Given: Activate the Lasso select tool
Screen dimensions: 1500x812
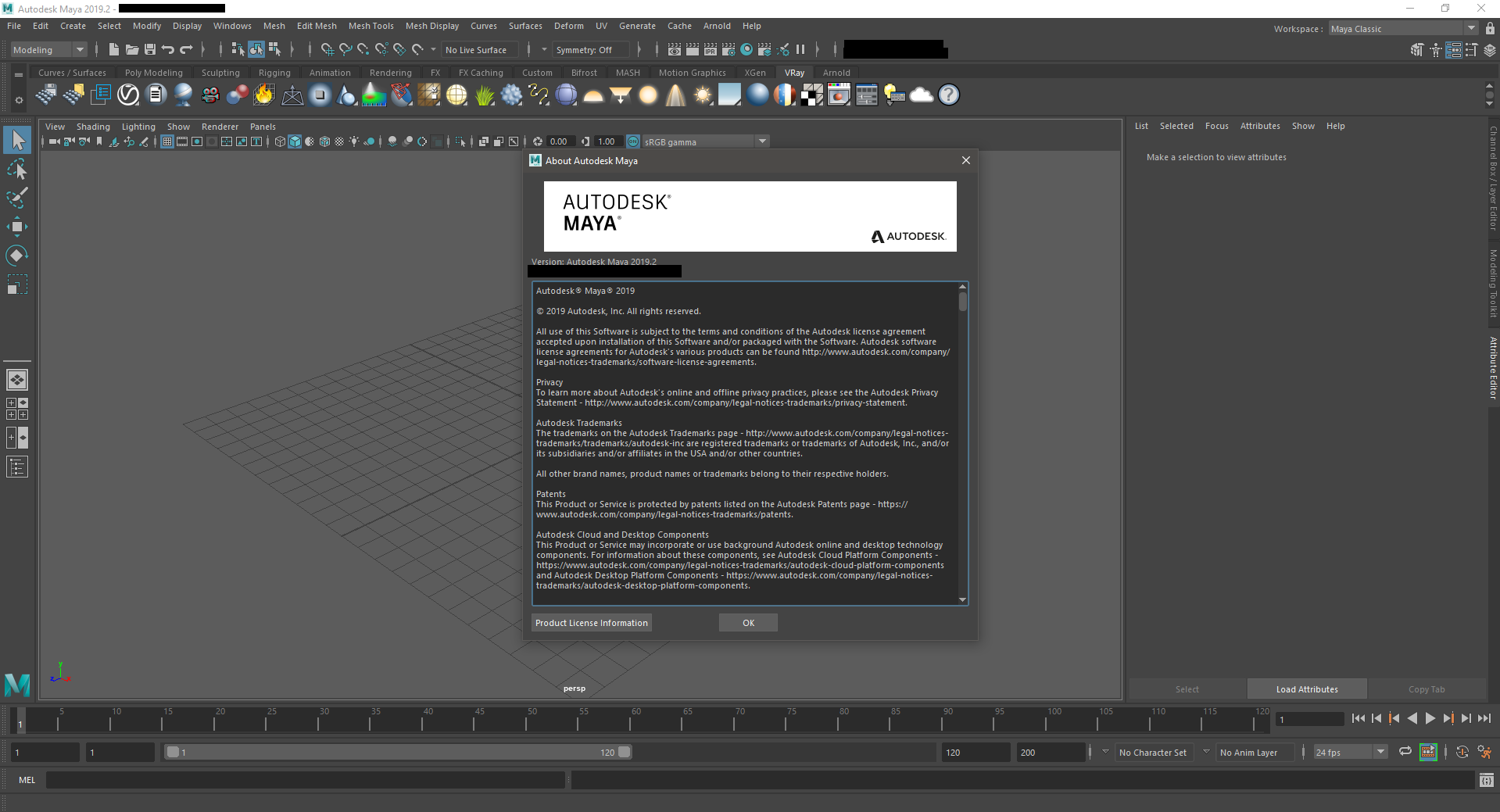Looking at the screenshot, I should 17,169.
